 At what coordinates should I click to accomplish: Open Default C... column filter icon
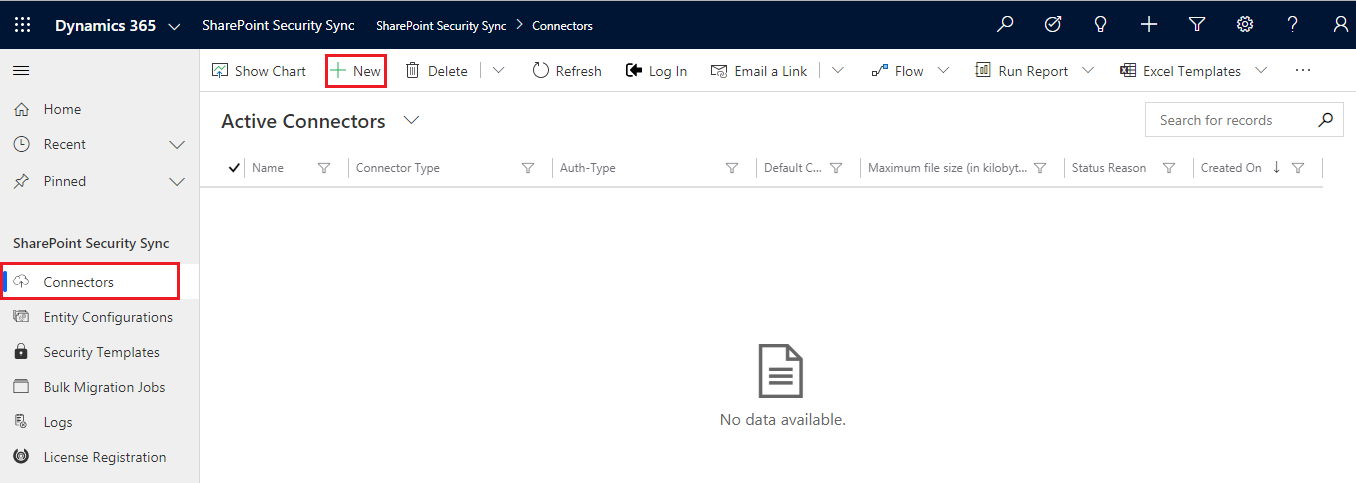(x=836, y=168)
